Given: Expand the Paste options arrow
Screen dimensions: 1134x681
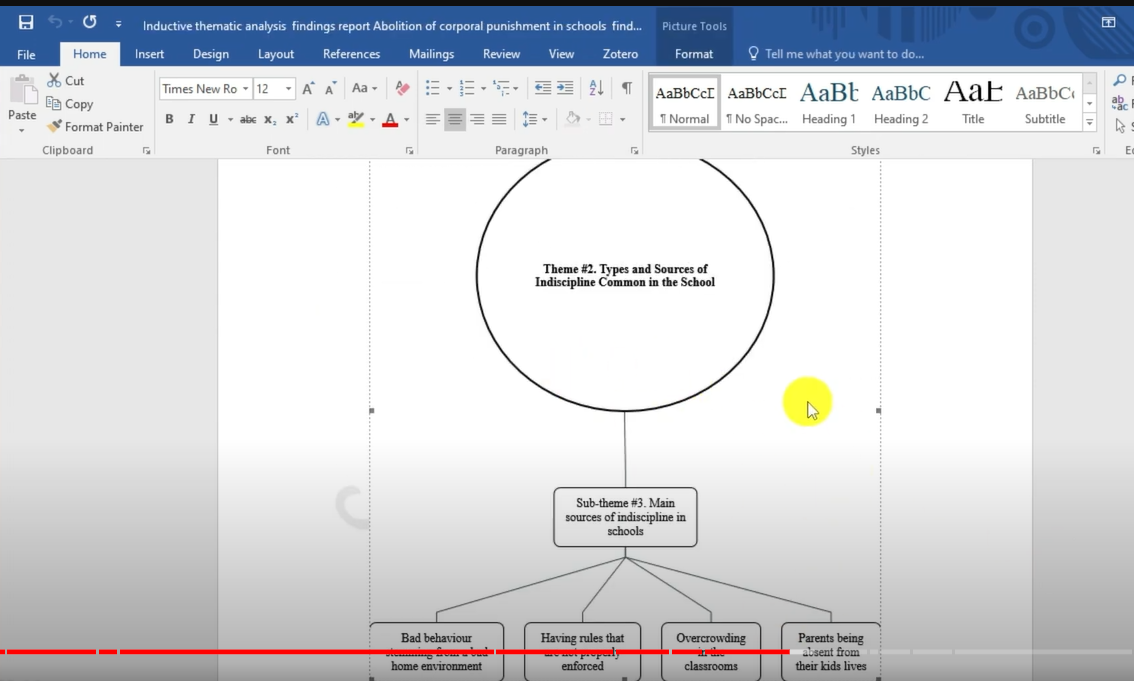Looking at the screenshot, I should click(x=22, y=131).
